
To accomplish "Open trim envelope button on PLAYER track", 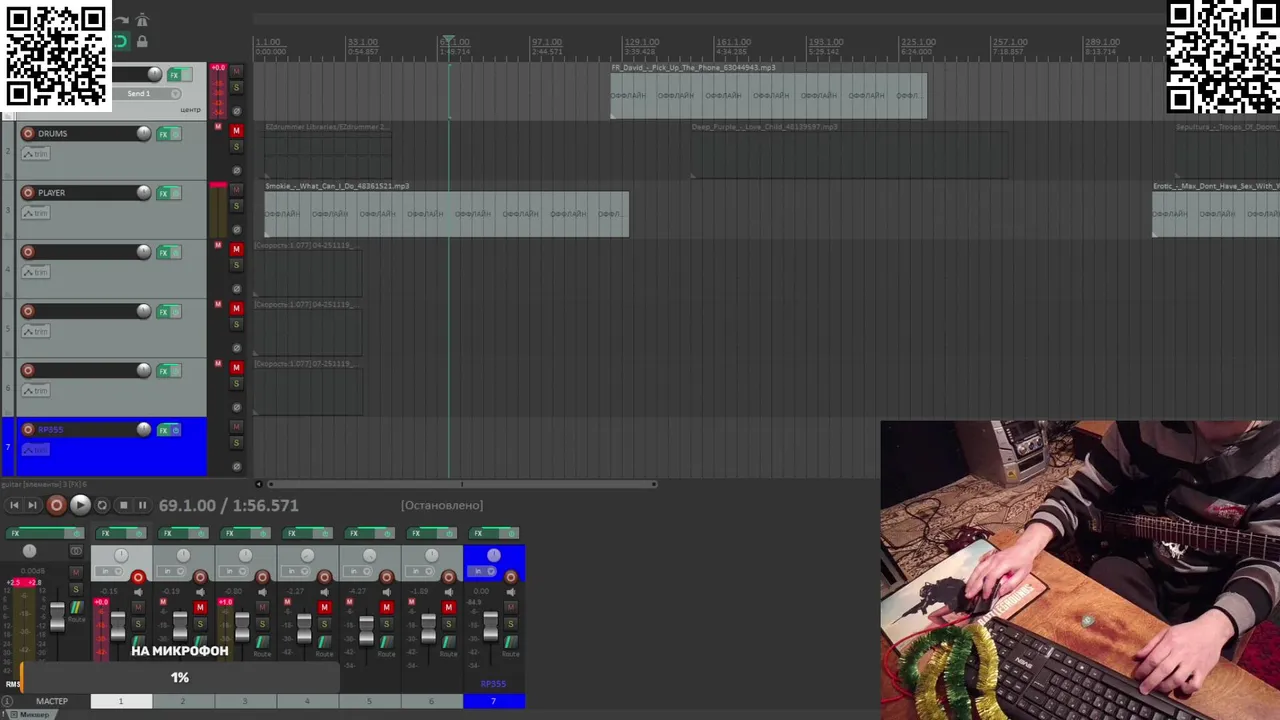I will pos(35,213).
